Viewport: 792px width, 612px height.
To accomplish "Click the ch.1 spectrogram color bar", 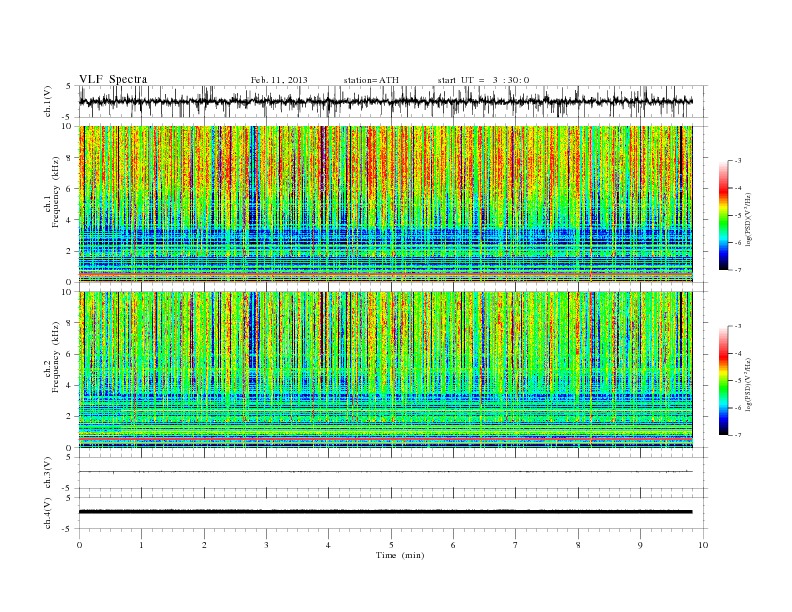I will (x=724, y=215).
